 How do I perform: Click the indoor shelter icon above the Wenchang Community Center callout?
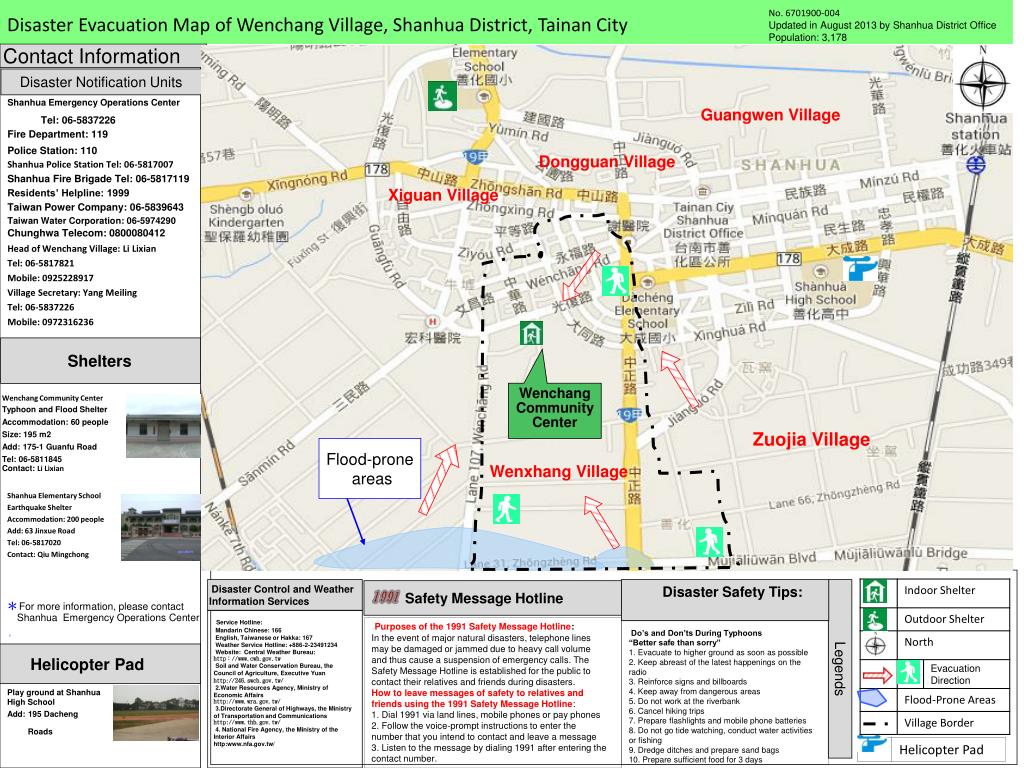pos(532,333)
